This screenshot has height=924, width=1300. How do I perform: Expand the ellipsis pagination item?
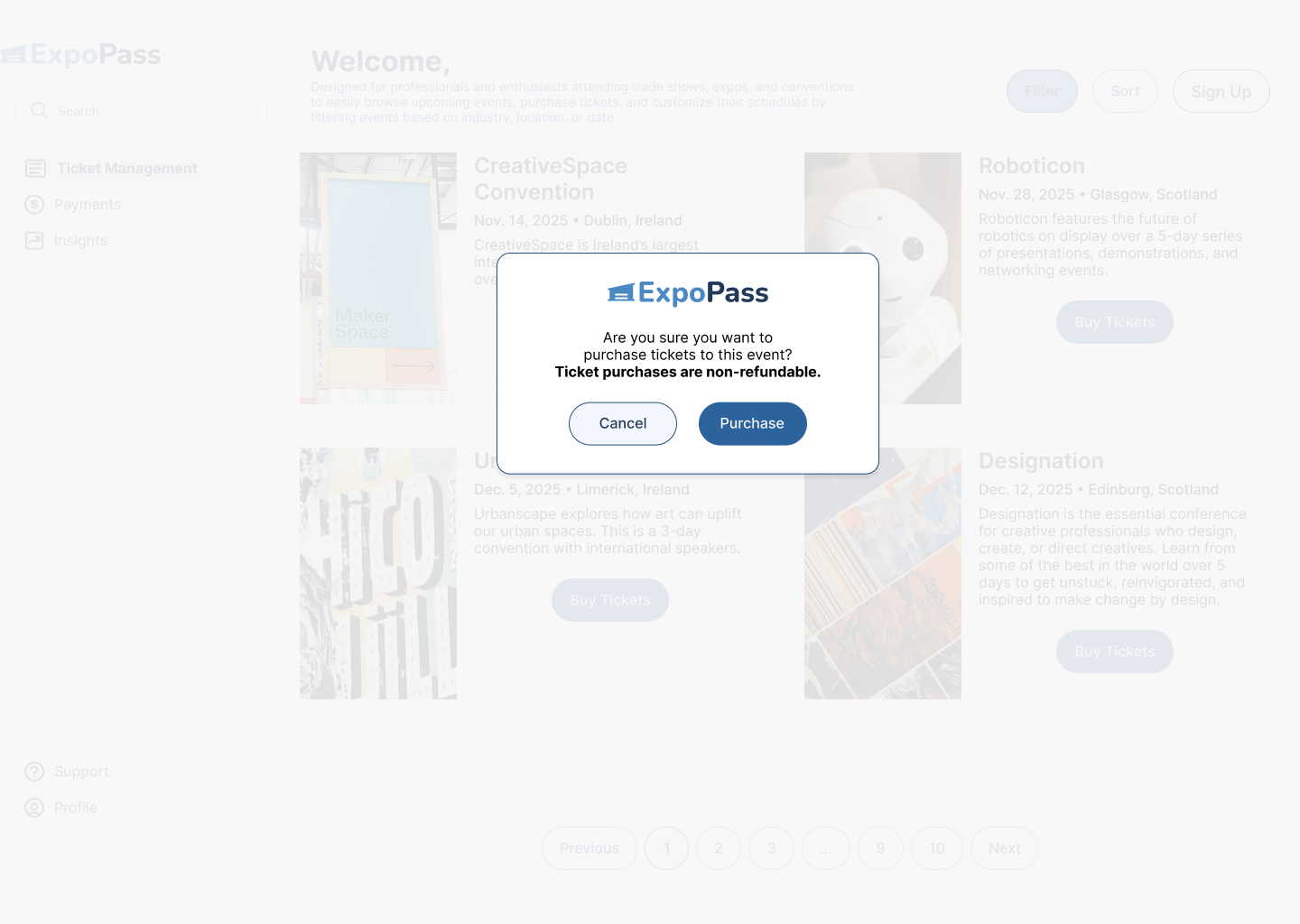pos(826,848)
